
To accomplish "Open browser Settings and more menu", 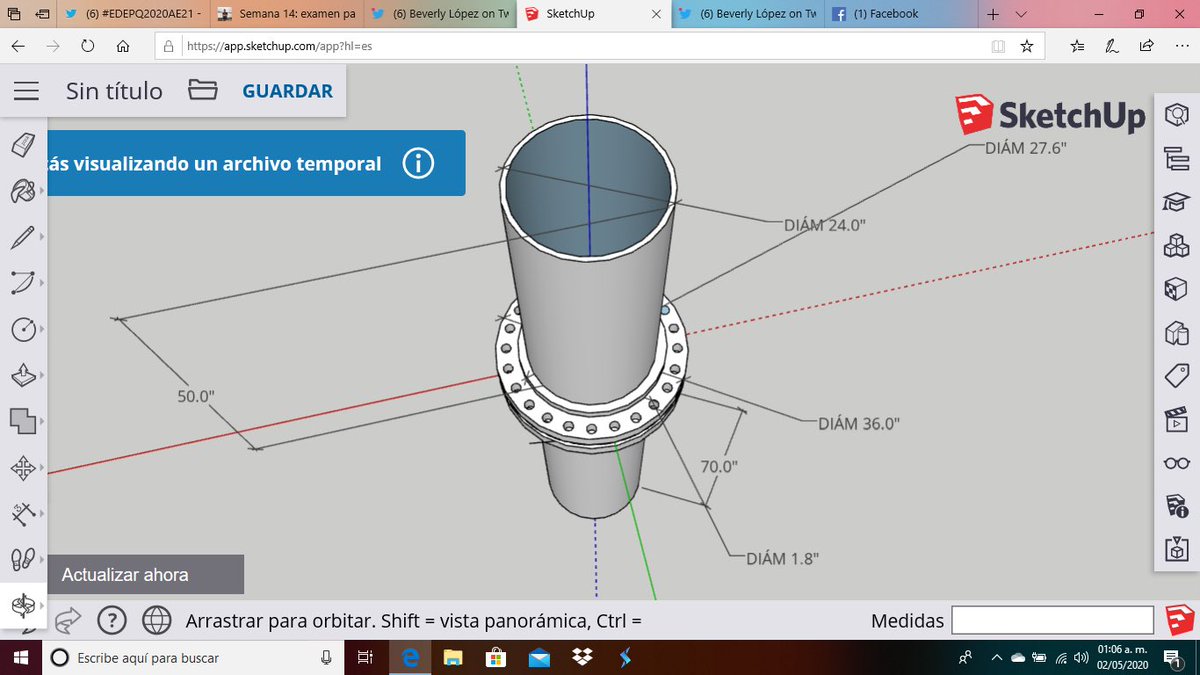I will click(x=1182, y=46).
